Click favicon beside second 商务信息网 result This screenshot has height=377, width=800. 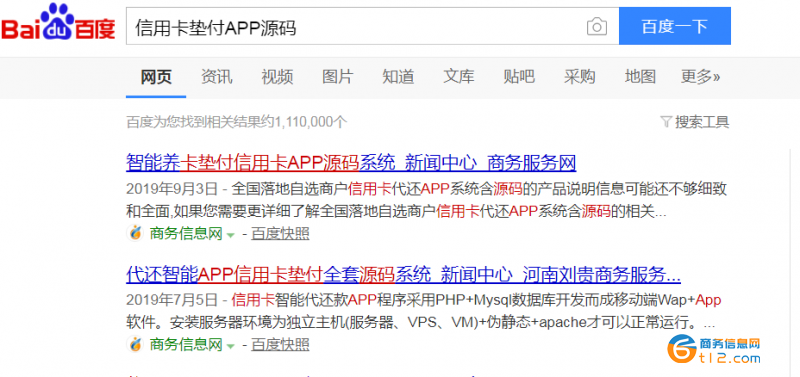click(x=135, y=344)
